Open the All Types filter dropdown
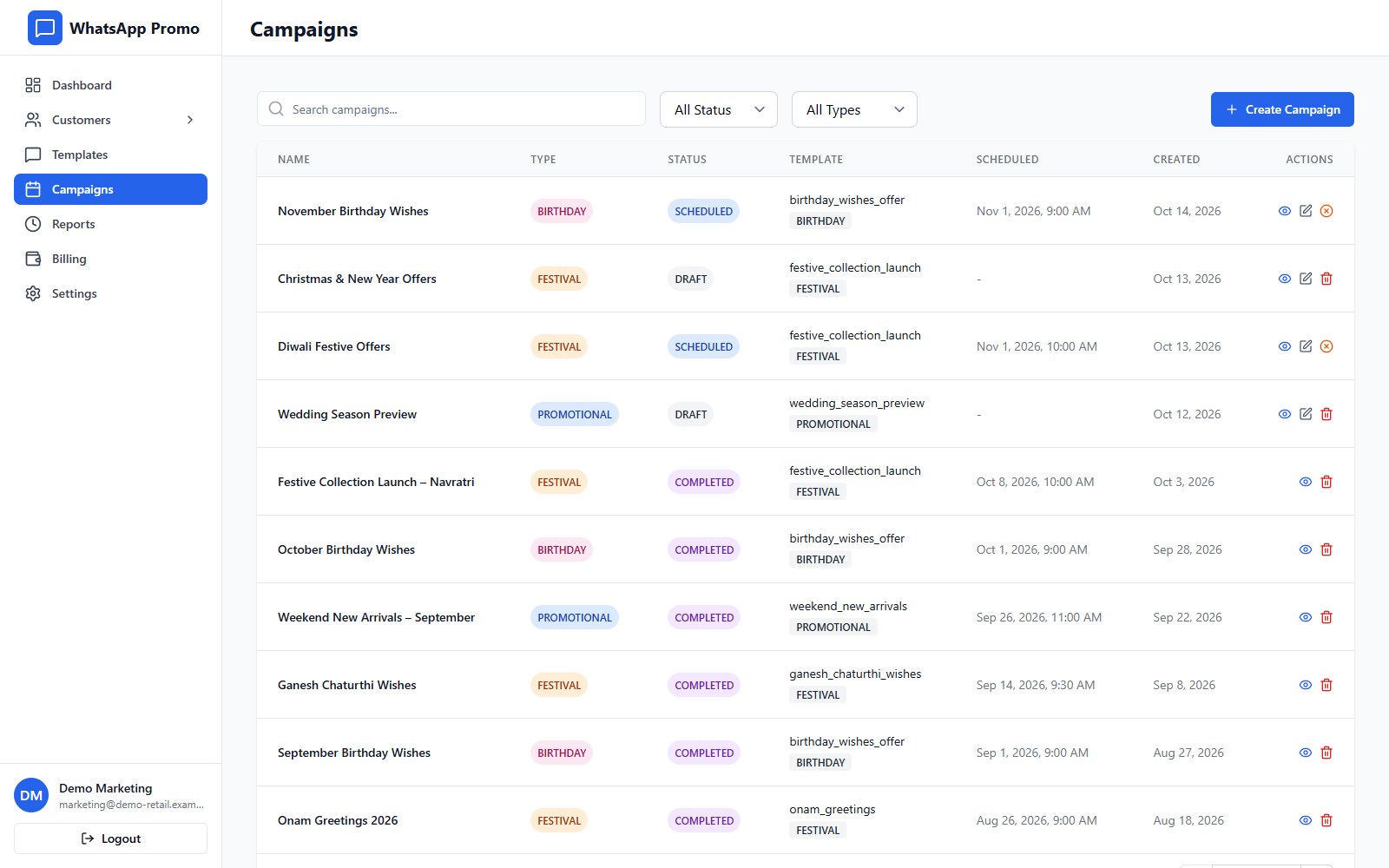Viewport: 1389px width, 868px height. click(x=854, y=109)
